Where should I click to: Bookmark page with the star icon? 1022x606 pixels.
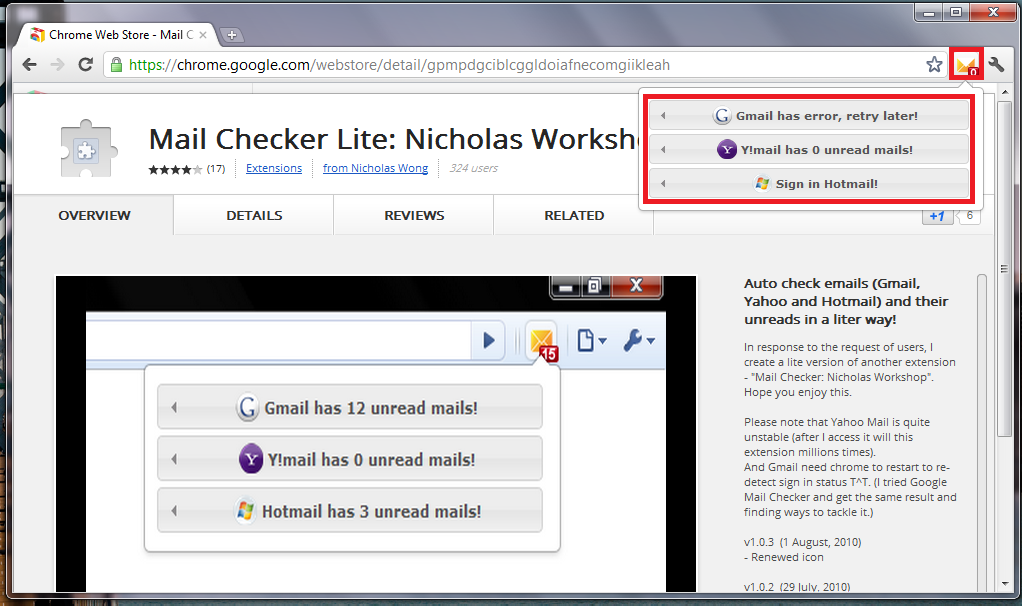point(934,65)
